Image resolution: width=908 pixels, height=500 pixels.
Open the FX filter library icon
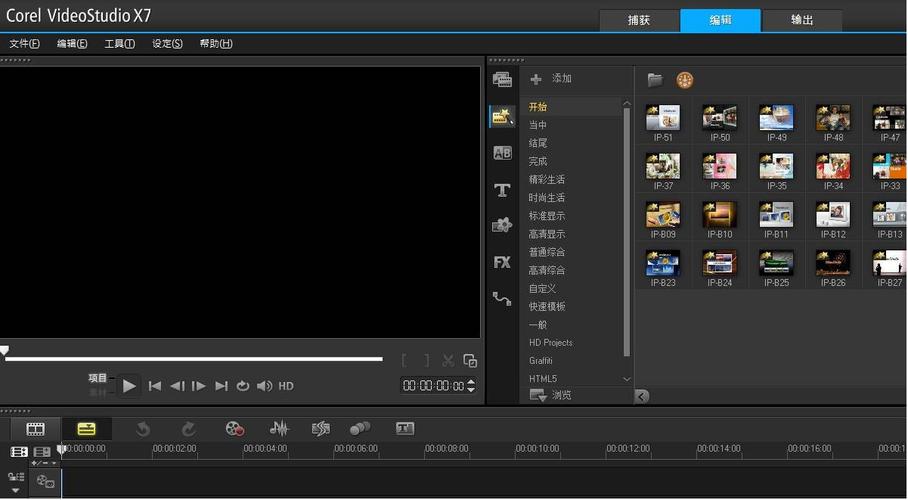click(502, 262)
